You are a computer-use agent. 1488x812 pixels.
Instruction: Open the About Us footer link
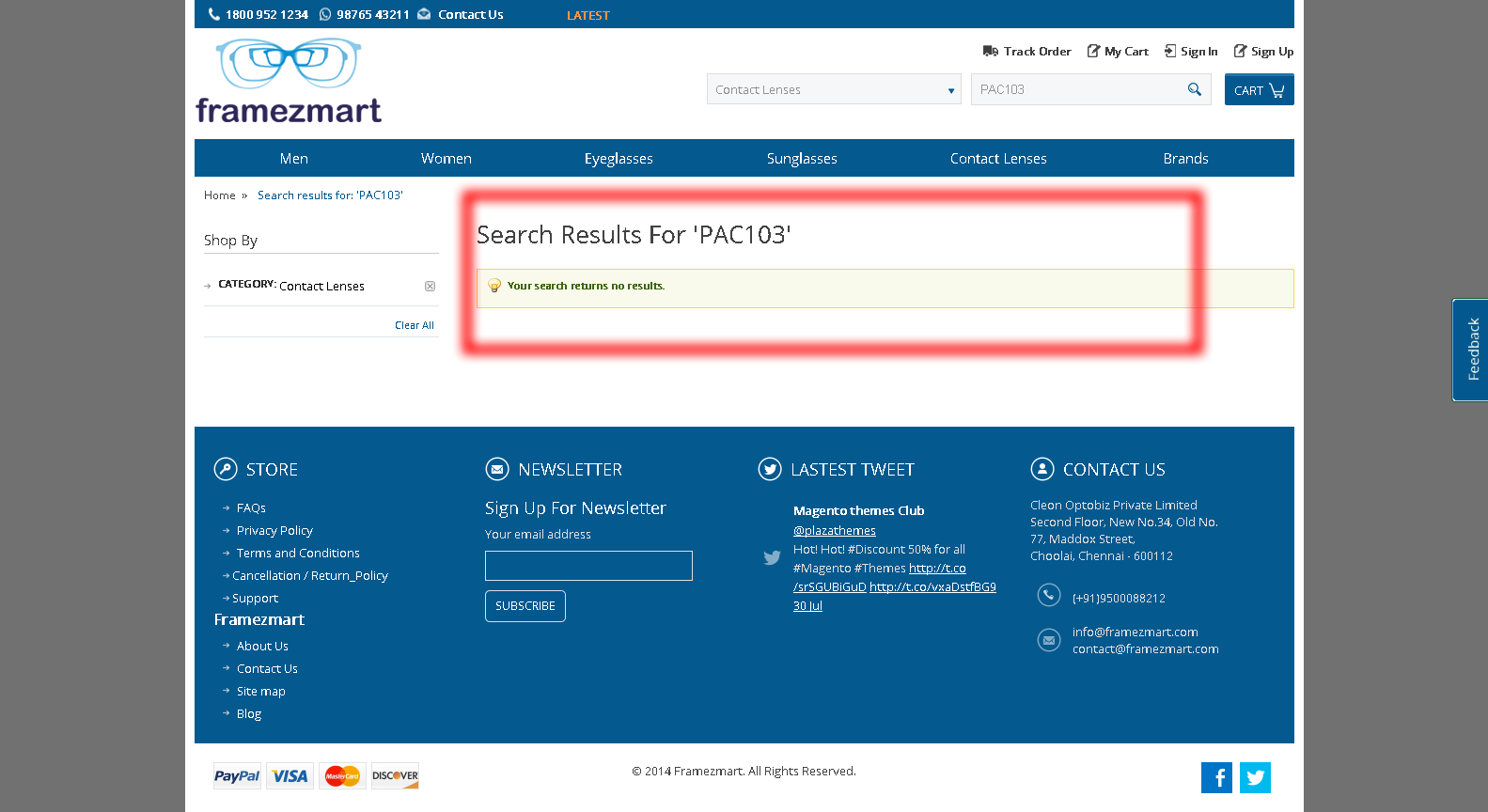pyautogui.click(x=262, y=647)
